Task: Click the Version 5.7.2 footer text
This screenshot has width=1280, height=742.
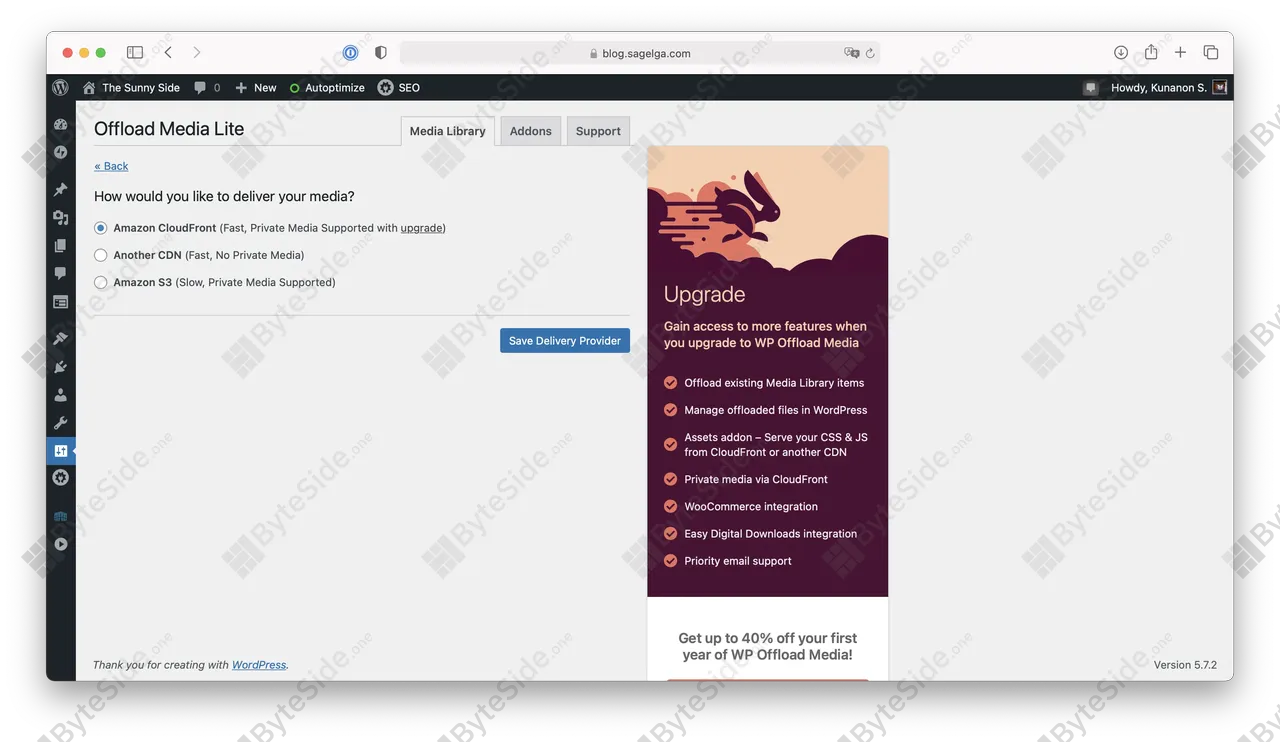Action: click(x=1185, y=664)
